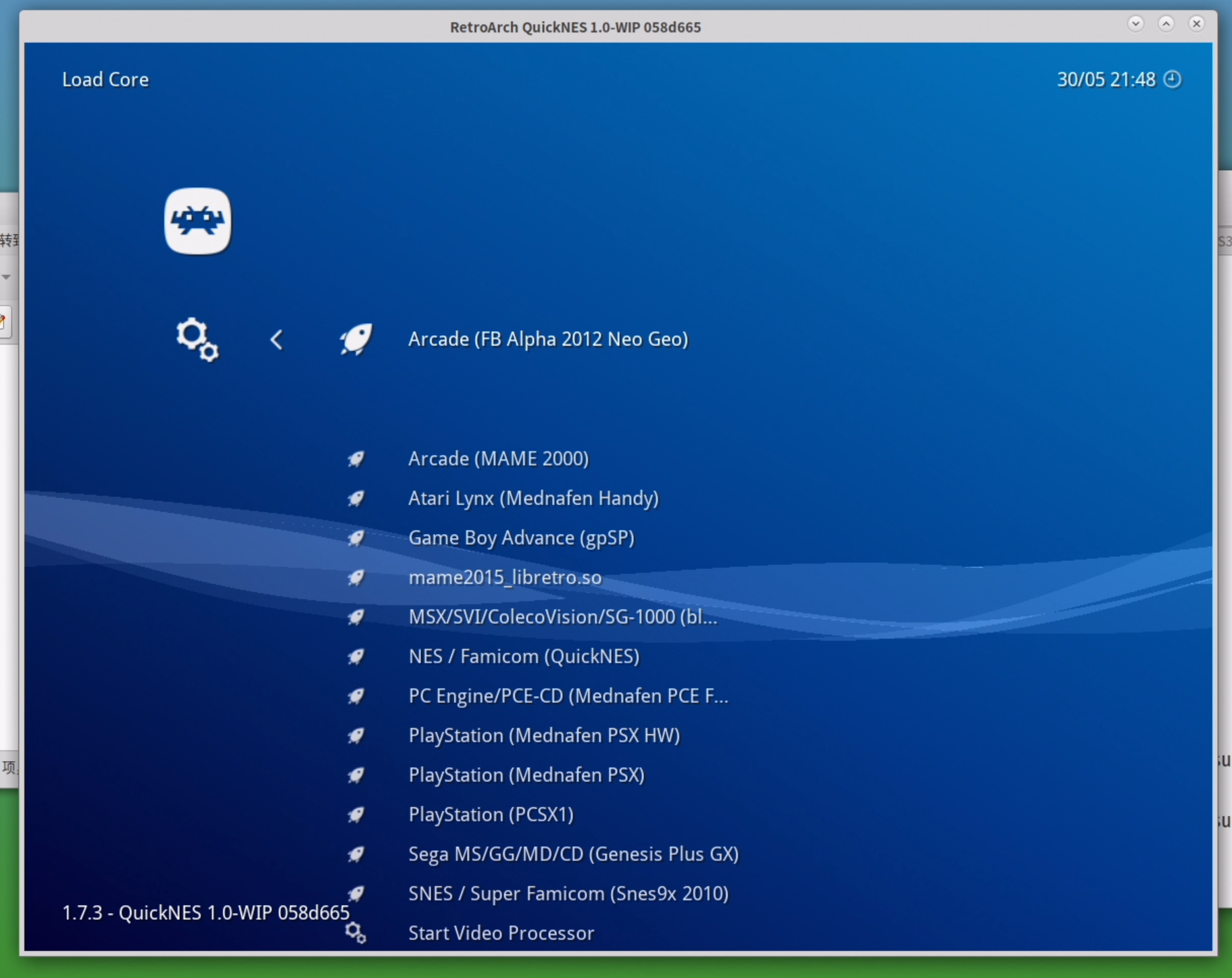1232x978 pixels.
Task: Click rocket icon next to Atari Lynx core
Action: (355, 499)
